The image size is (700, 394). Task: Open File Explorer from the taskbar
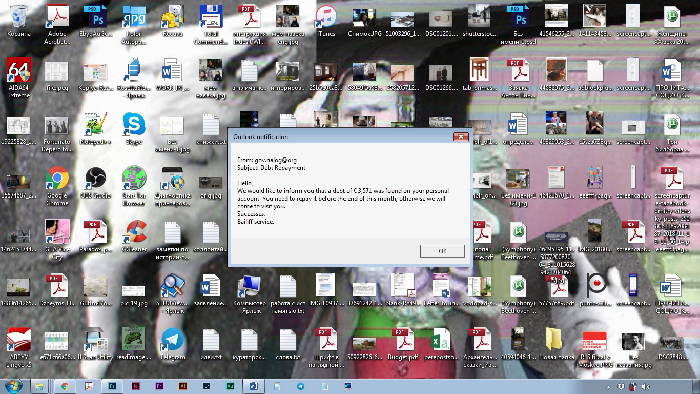click(x=39, y=386)
